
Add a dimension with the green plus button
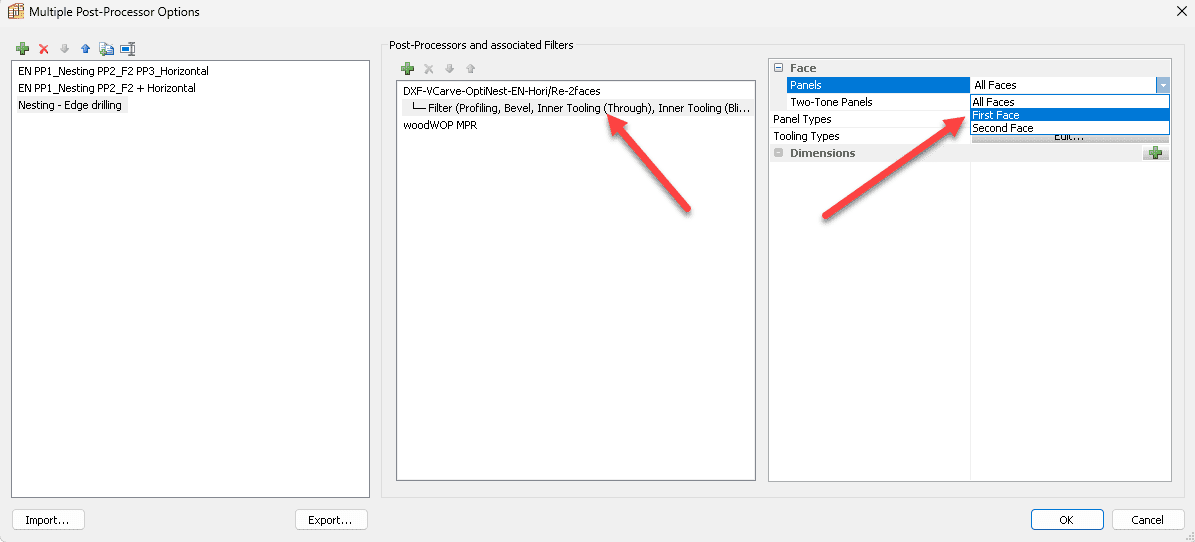pyautogui.click(x=1156, y=153)
